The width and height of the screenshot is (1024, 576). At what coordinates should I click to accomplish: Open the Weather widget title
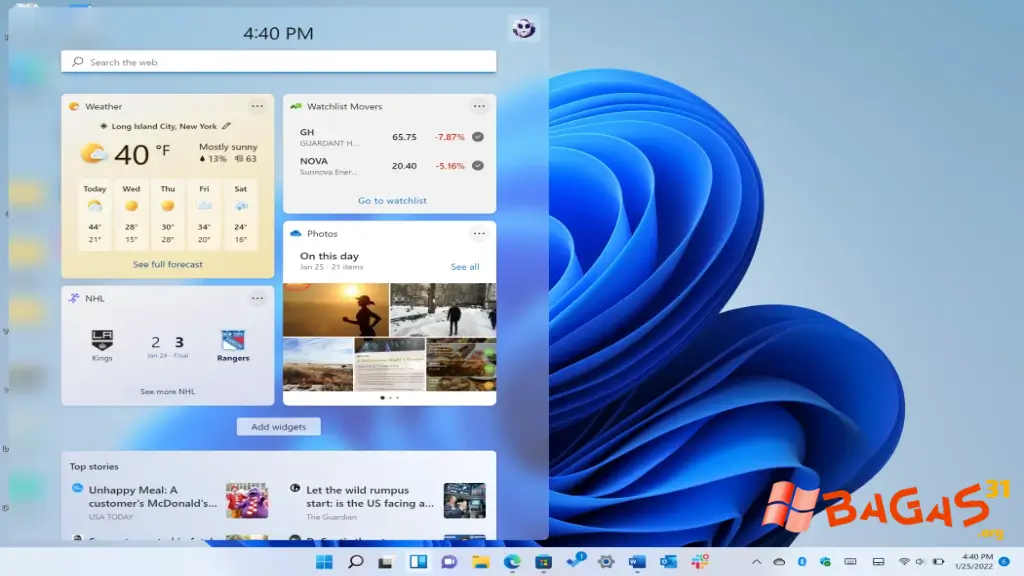tap(103, 106)
